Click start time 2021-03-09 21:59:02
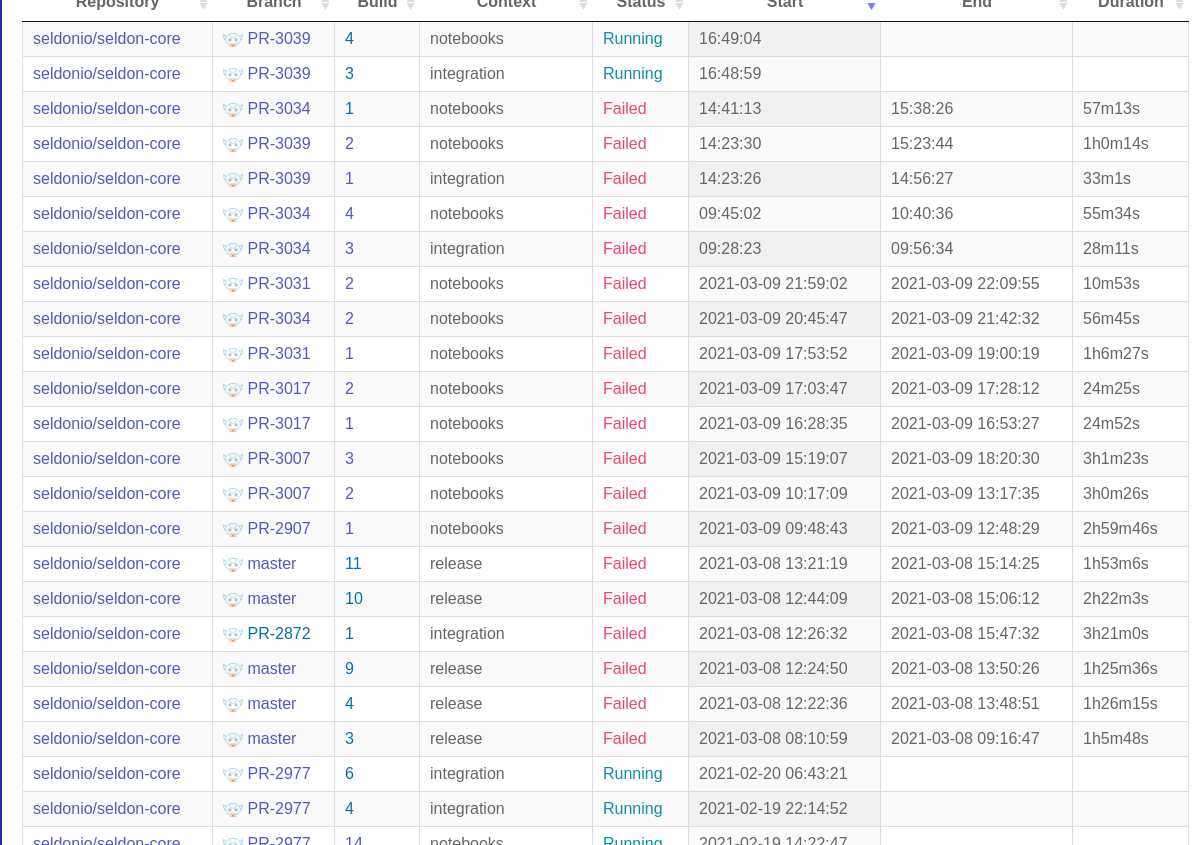1197x845 pixels. pos(773,283)
